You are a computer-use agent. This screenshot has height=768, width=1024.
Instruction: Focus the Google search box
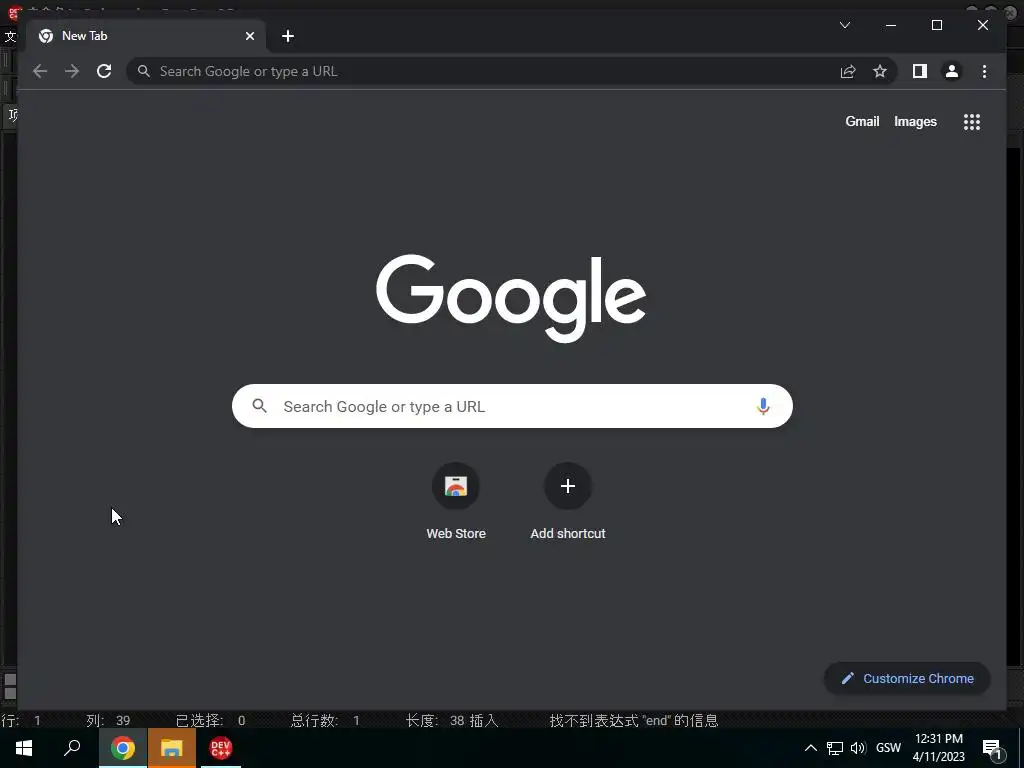pos(512,406)
